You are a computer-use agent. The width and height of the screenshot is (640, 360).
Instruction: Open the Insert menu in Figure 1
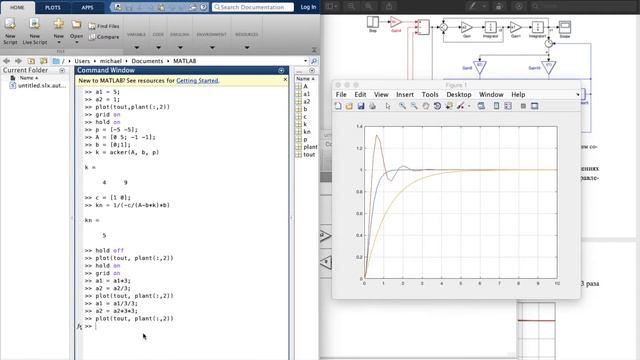pos(405,95)
